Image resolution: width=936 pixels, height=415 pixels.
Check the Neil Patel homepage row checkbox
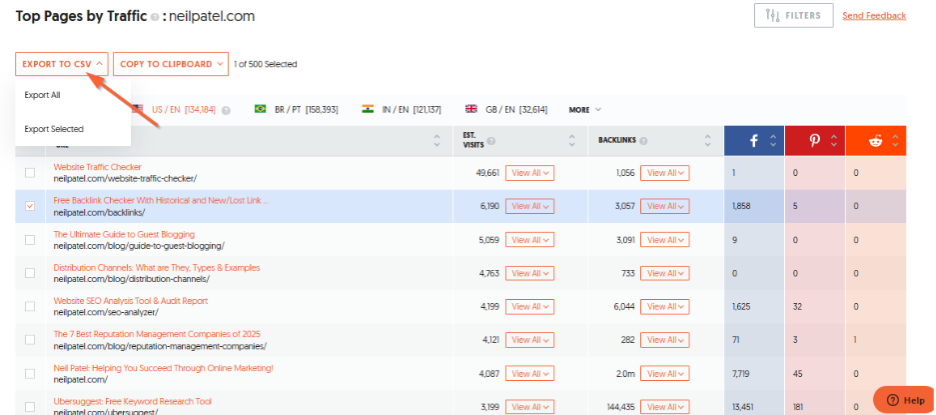pos(30,374)
